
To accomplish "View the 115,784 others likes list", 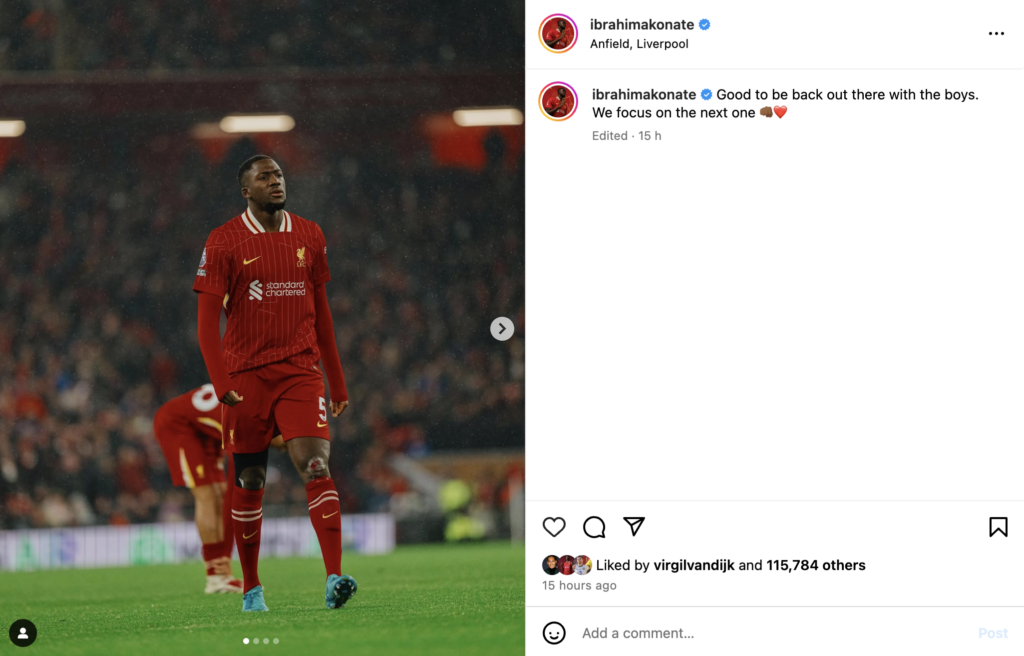I will 816,565.
